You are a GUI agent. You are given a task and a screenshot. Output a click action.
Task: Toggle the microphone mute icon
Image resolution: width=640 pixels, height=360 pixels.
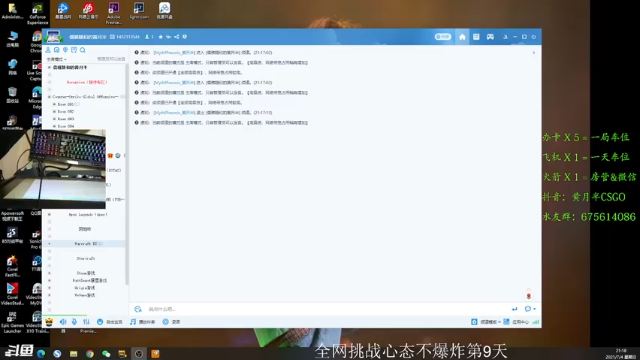(x=74, y=322)
